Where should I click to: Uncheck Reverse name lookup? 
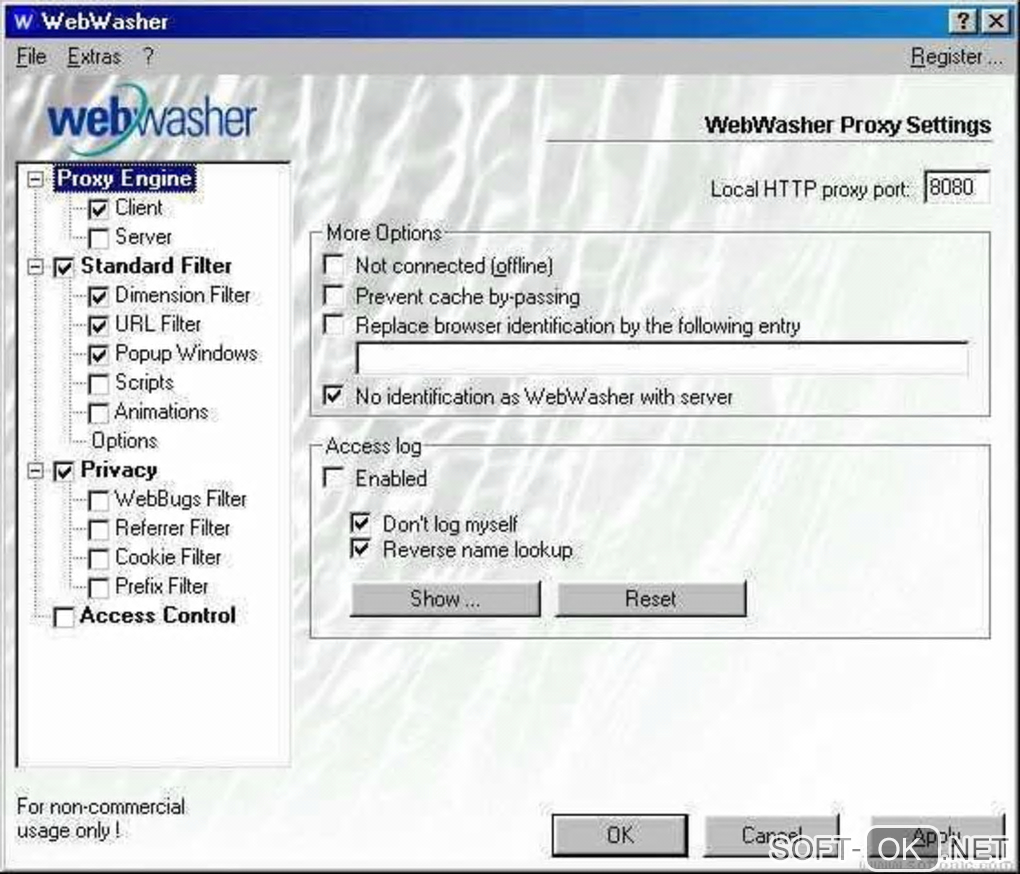pyautogui.click(x=360, y=549)
